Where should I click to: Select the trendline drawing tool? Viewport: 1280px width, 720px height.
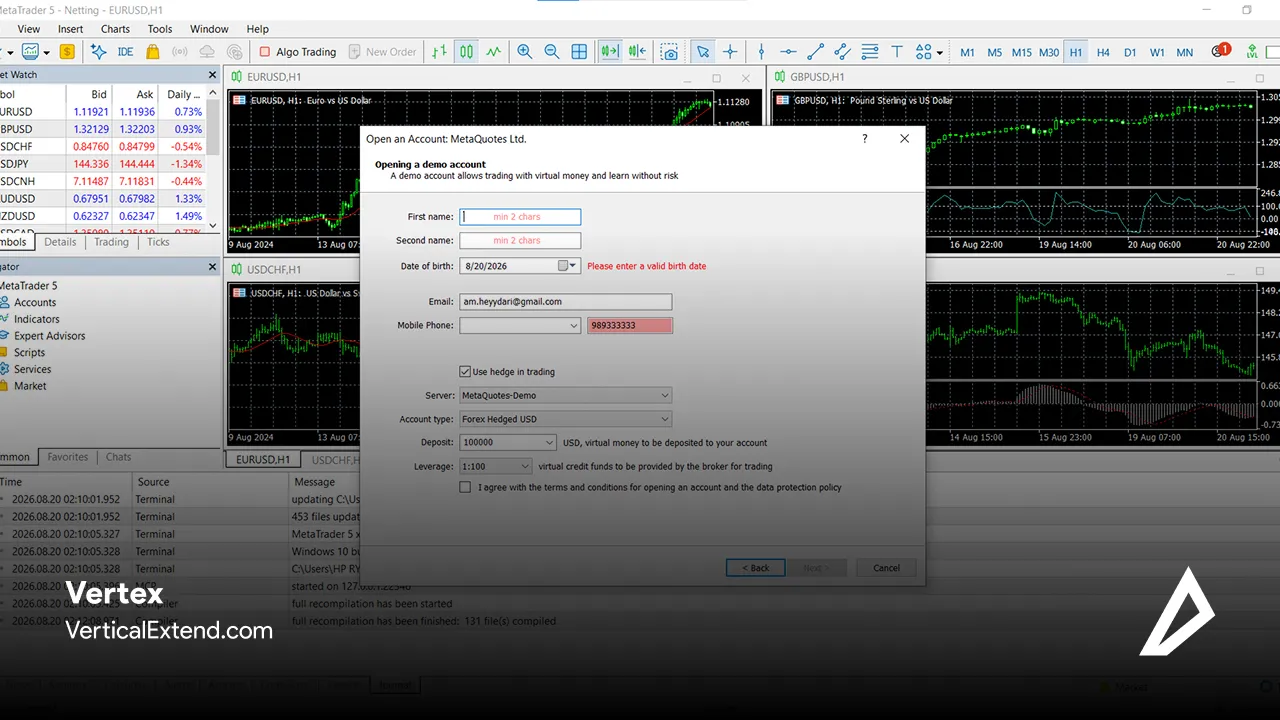[815, 52]
